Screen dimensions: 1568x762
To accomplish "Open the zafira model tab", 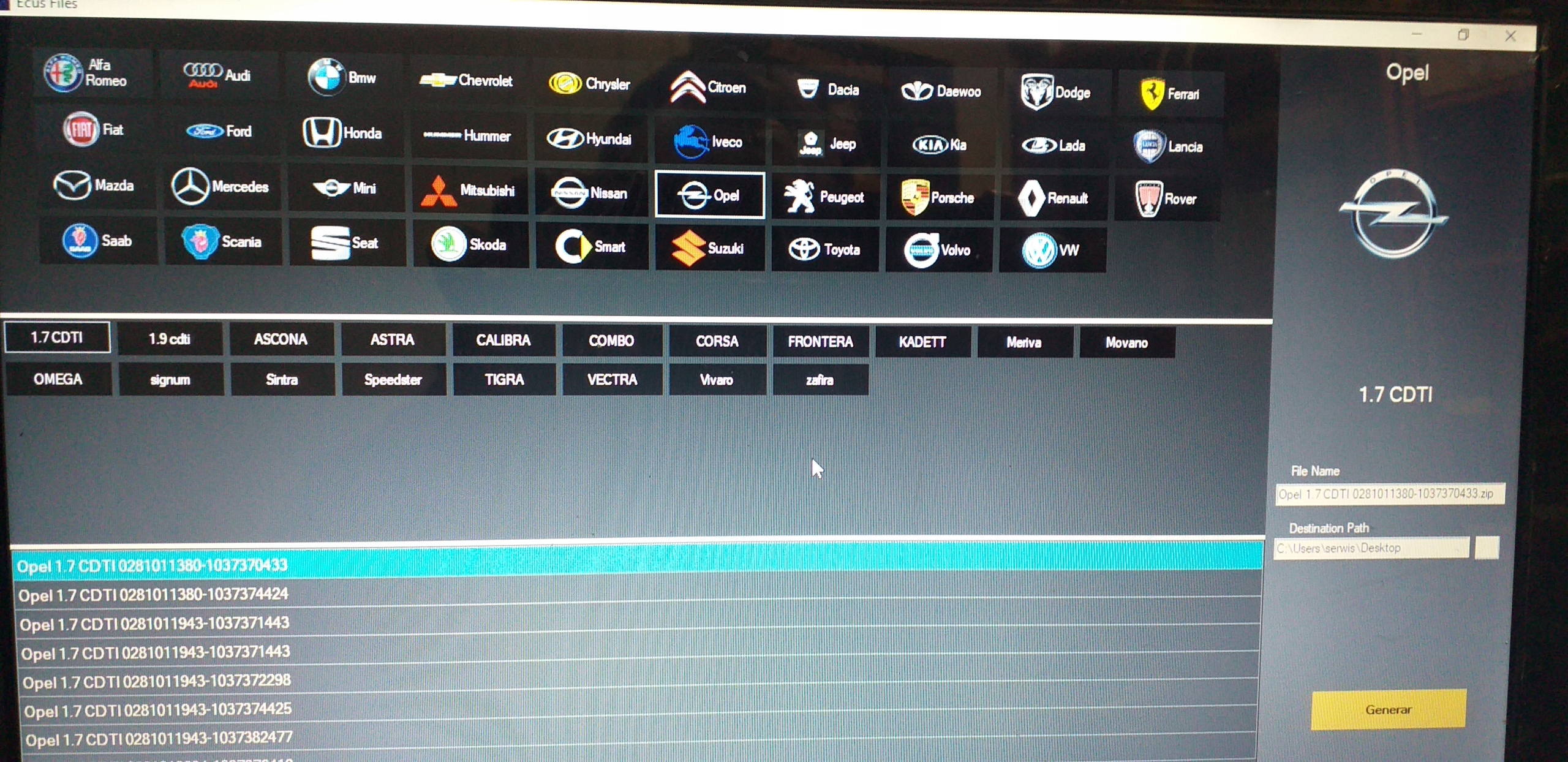I will [820, 380].
